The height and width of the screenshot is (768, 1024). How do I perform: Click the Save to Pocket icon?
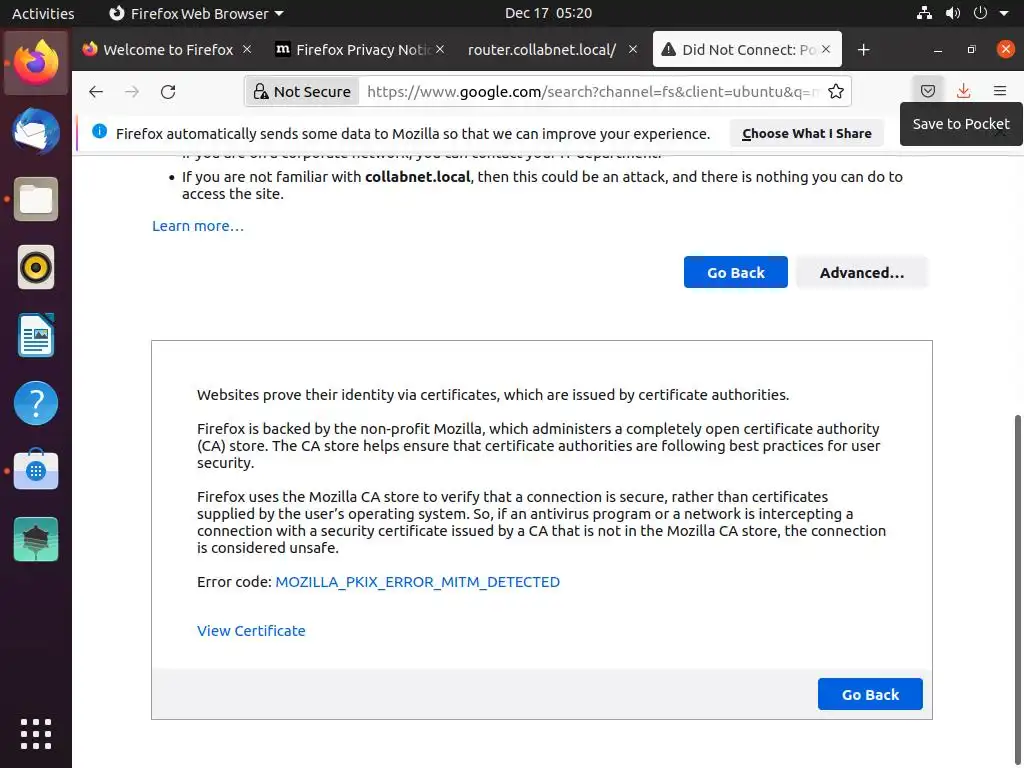928,91
